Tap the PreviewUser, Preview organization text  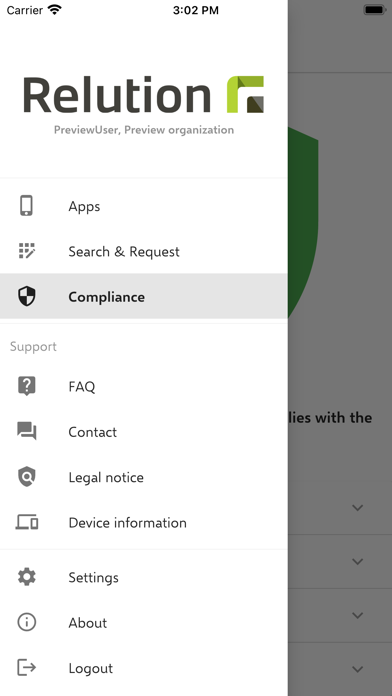coord(144,130)
